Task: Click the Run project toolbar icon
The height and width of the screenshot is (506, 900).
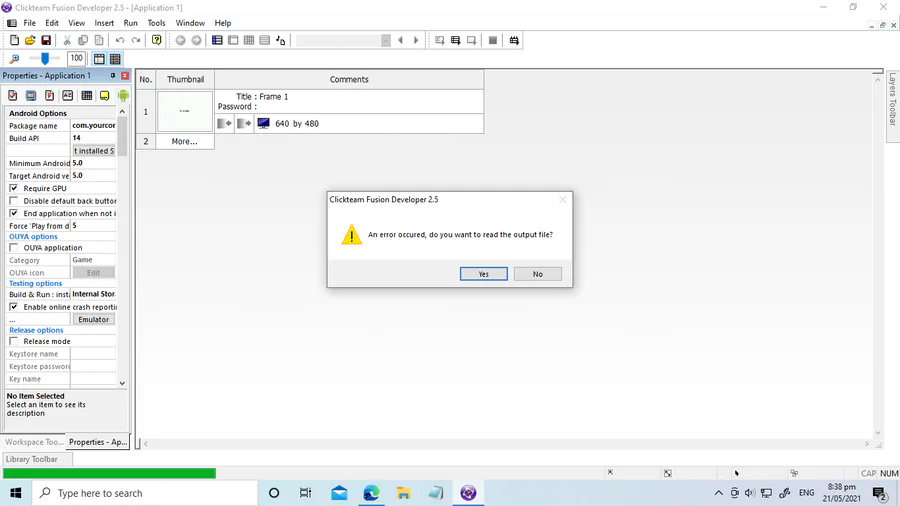Action: click(439, 40)
